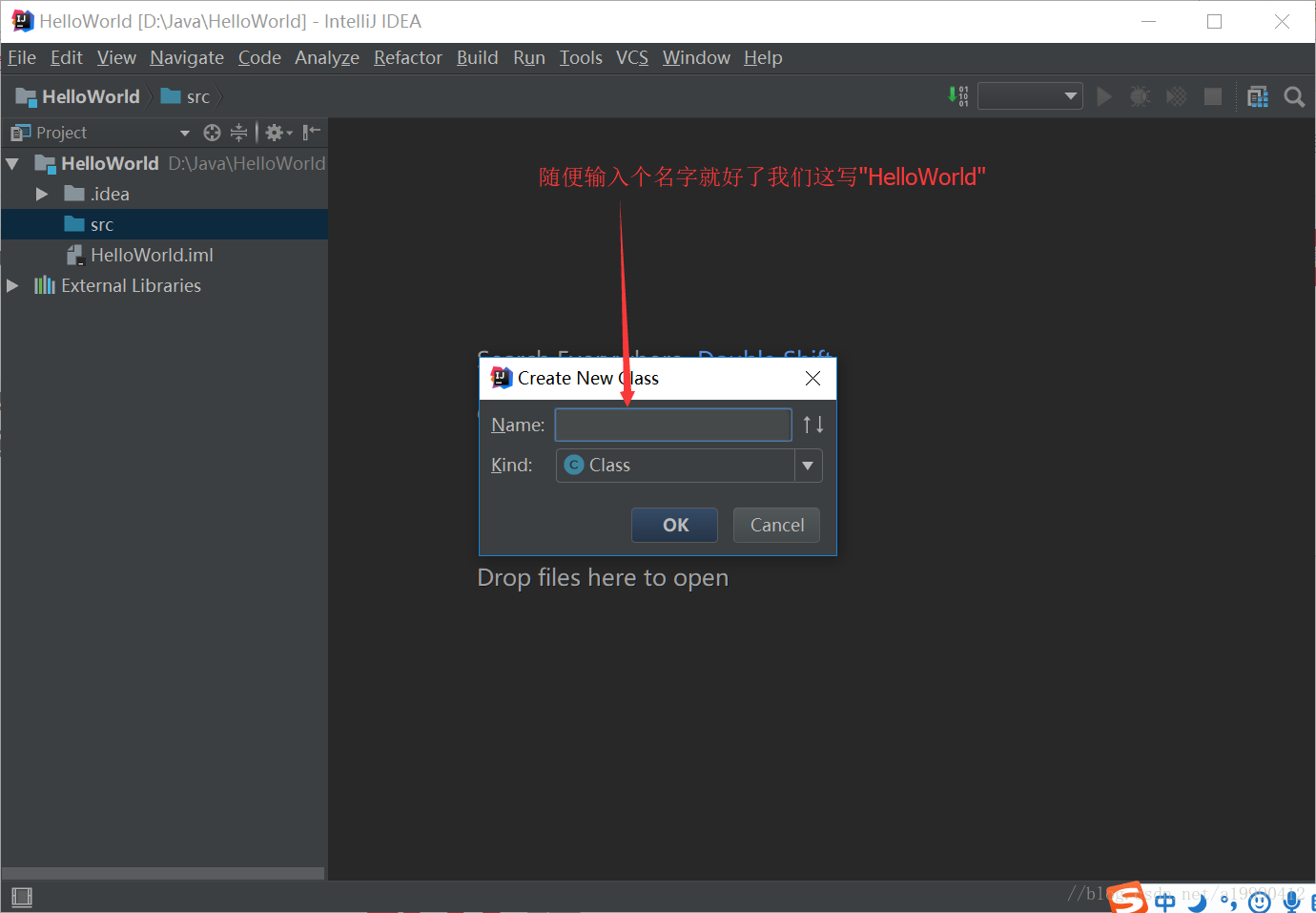The width and height of the screenshot is (1316, 913).
Task: Click the HelloWorld breadcrumb in navigation bar
Action: click(x=78, y=96)
